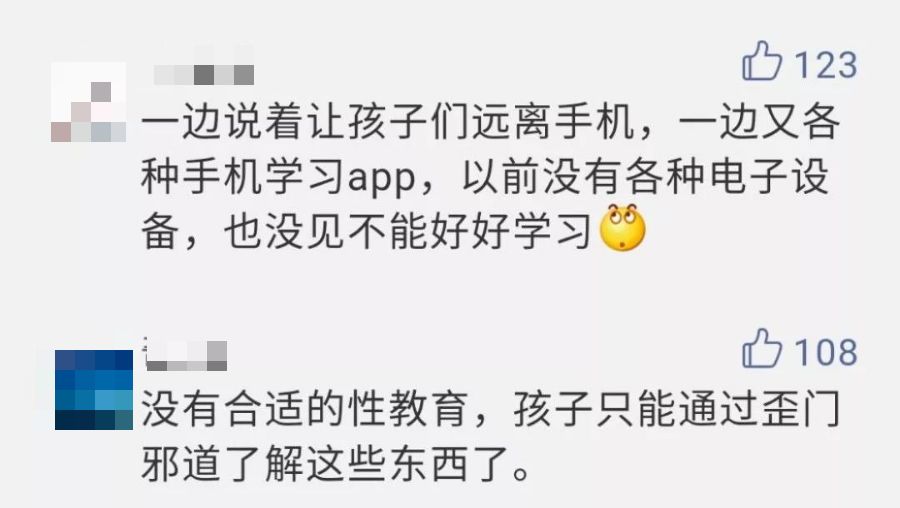Click the phrase "一边说着让孩子们远离手机"

tap(388, 121)
